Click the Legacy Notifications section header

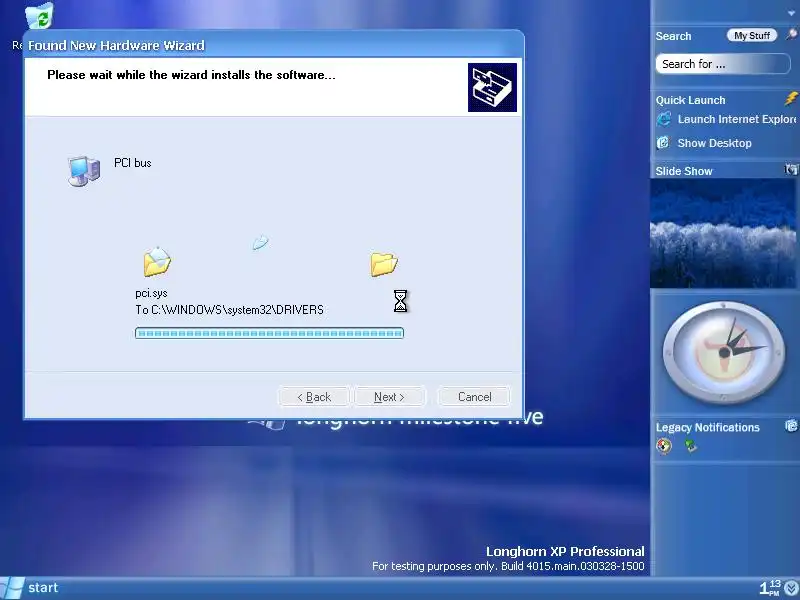tap(707, 428)
